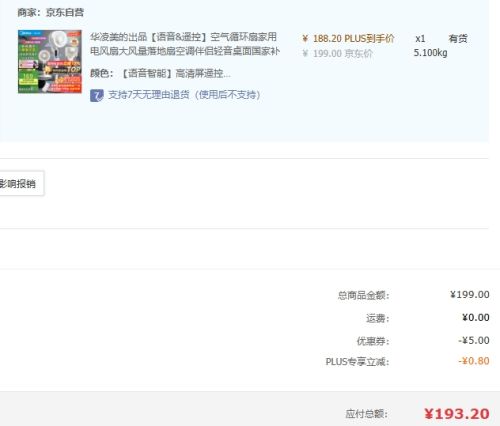This screenshot has width=500, height=426.
Task: Click the 总商品金额 label
Action: 364,295
